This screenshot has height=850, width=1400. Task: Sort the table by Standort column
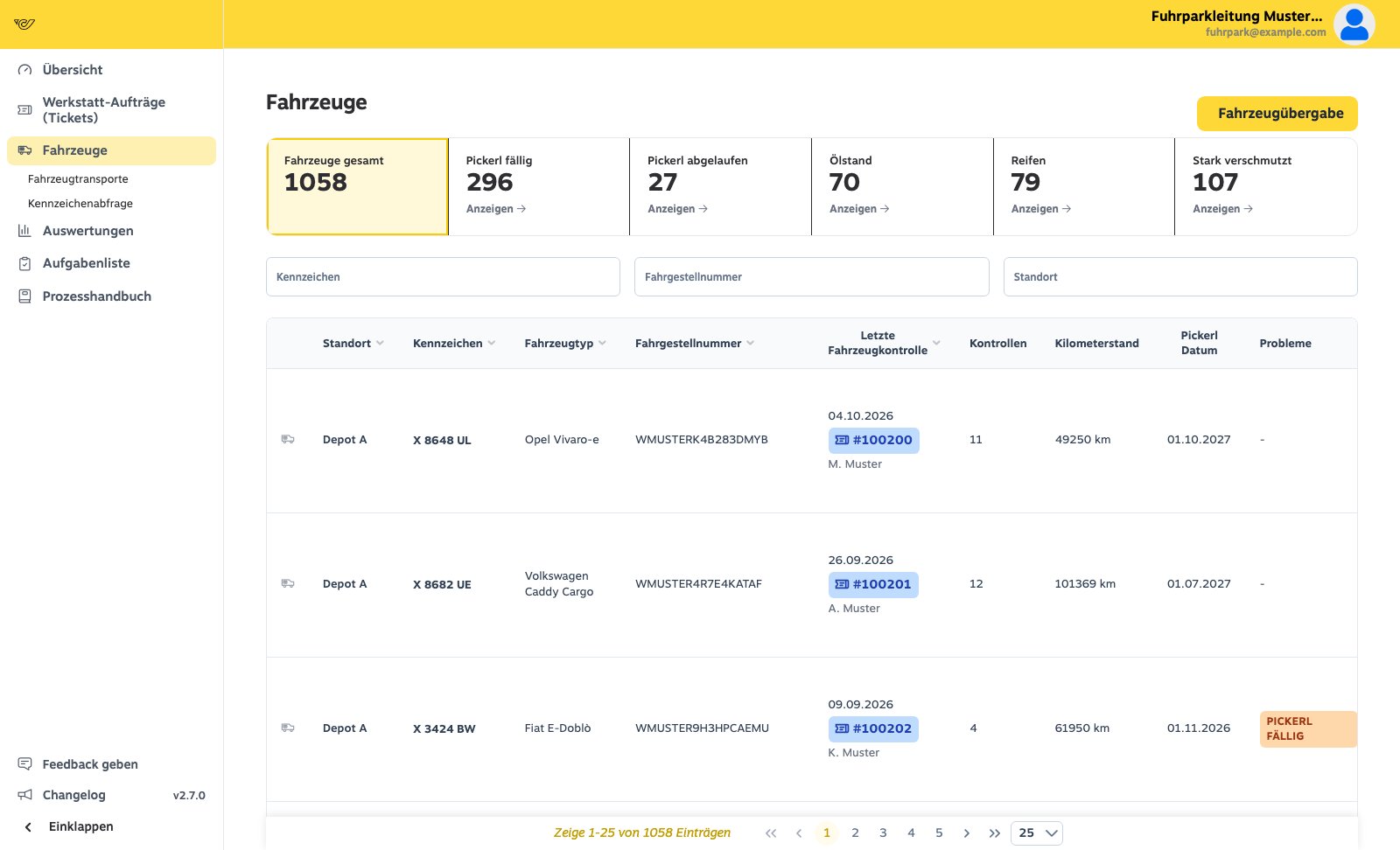(x=353, y=343)
